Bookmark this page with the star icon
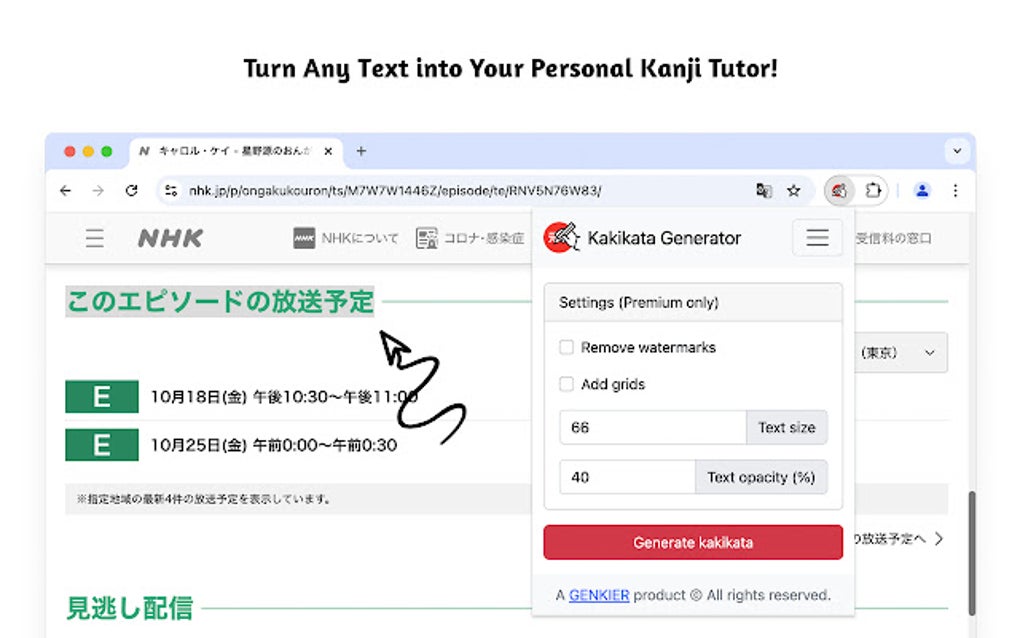The width and height of the screenshot is (1020, 638). (793, 190)
